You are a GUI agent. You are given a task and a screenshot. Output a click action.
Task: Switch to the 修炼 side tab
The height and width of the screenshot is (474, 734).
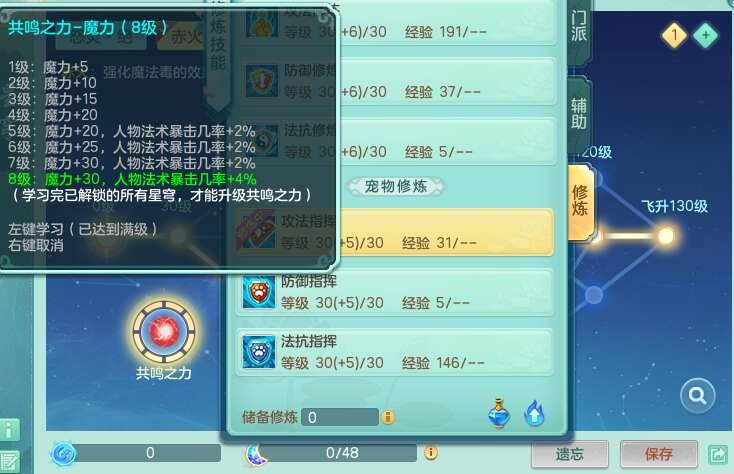[x=580, y=201]
